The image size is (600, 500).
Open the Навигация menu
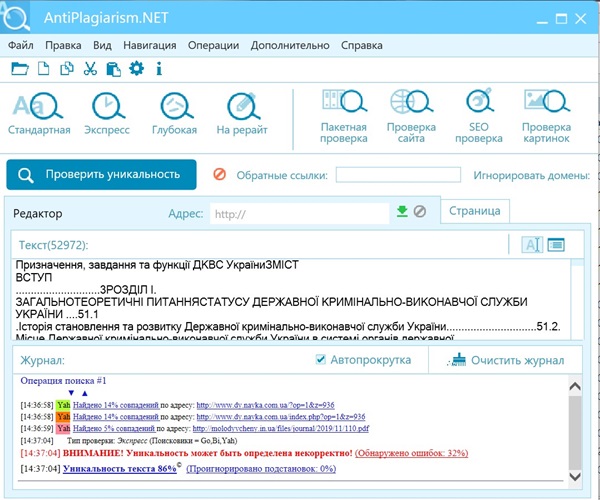(x=150, y=45)
